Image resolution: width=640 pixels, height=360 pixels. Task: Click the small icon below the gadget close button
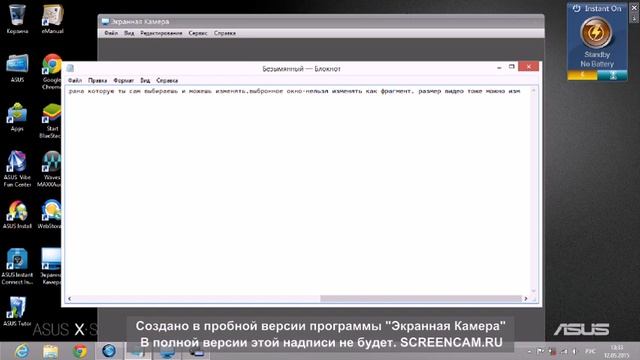tap(635, 18)
